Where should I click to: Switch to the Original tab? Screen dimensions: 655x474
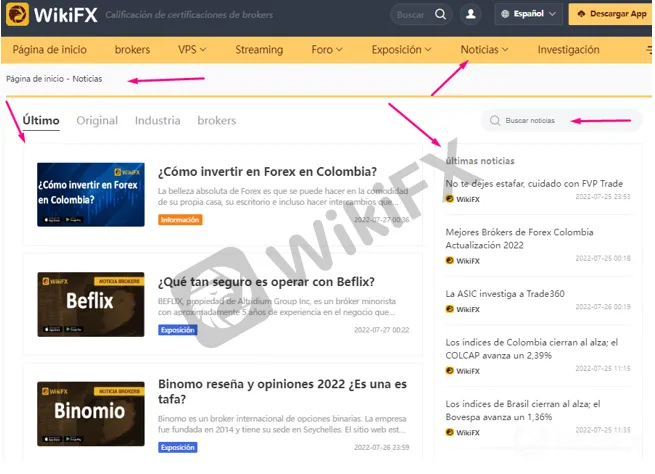[x=97, y=120]
